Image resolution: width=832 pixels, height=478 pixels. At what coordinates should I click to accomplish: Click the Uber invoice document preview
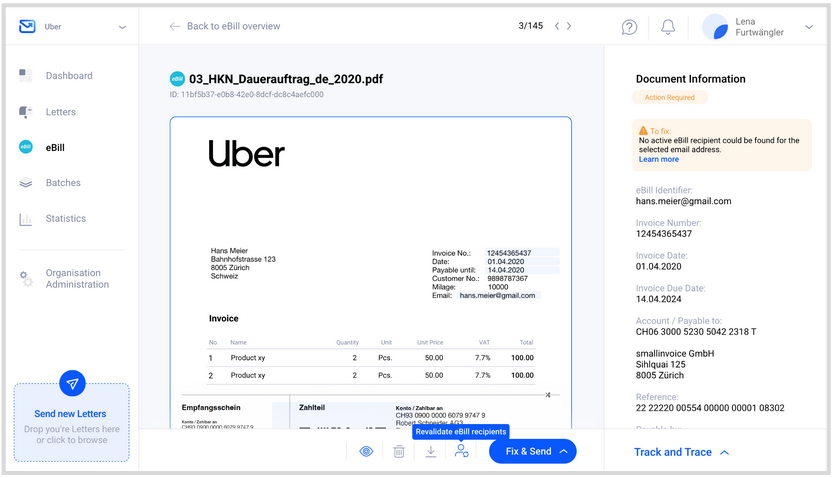tap(371, 273)
